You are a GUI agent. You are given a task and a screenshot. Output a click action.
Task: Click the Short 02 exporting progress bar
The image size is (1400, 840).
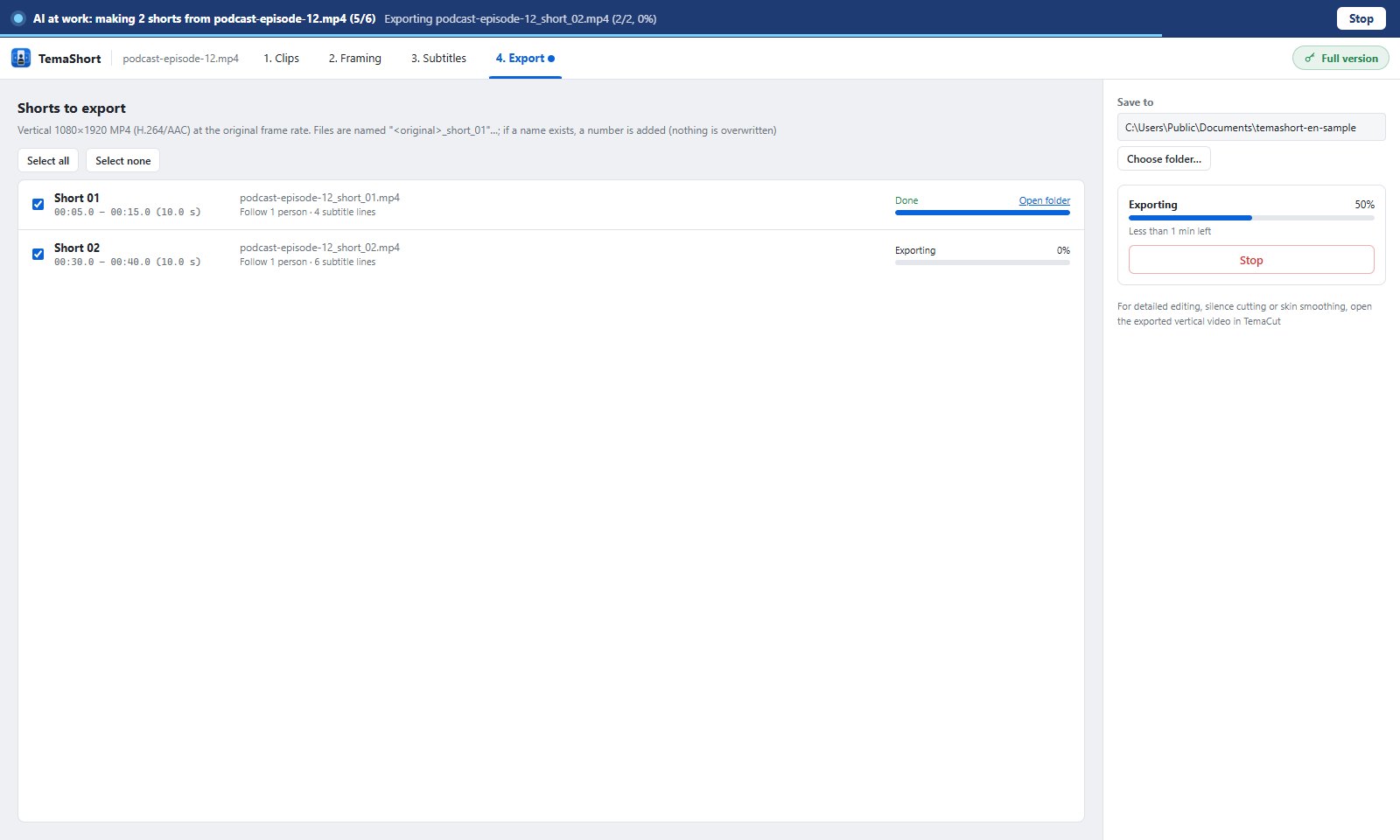pyautogui.click(x=983, y=262)
